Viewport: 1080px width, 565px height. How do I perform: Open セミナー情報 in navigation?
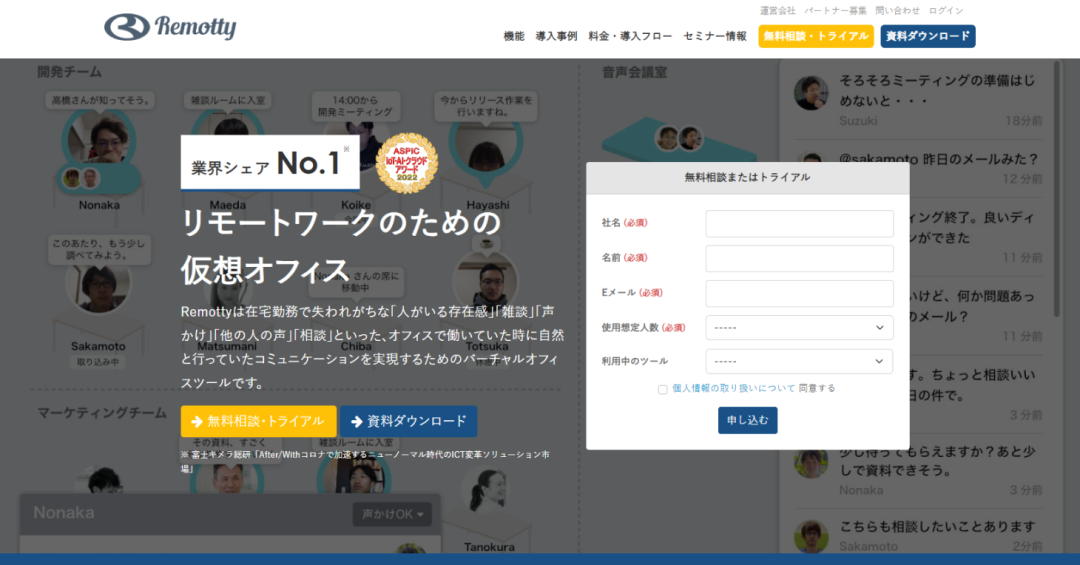pyautogui.click(x=715, y=37)
